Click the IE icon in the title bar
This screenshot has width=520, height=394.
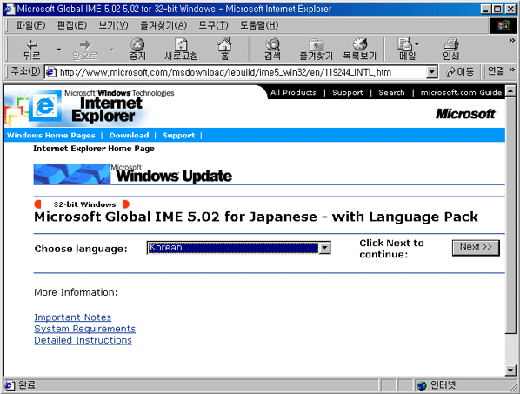(x=10, y=9)
